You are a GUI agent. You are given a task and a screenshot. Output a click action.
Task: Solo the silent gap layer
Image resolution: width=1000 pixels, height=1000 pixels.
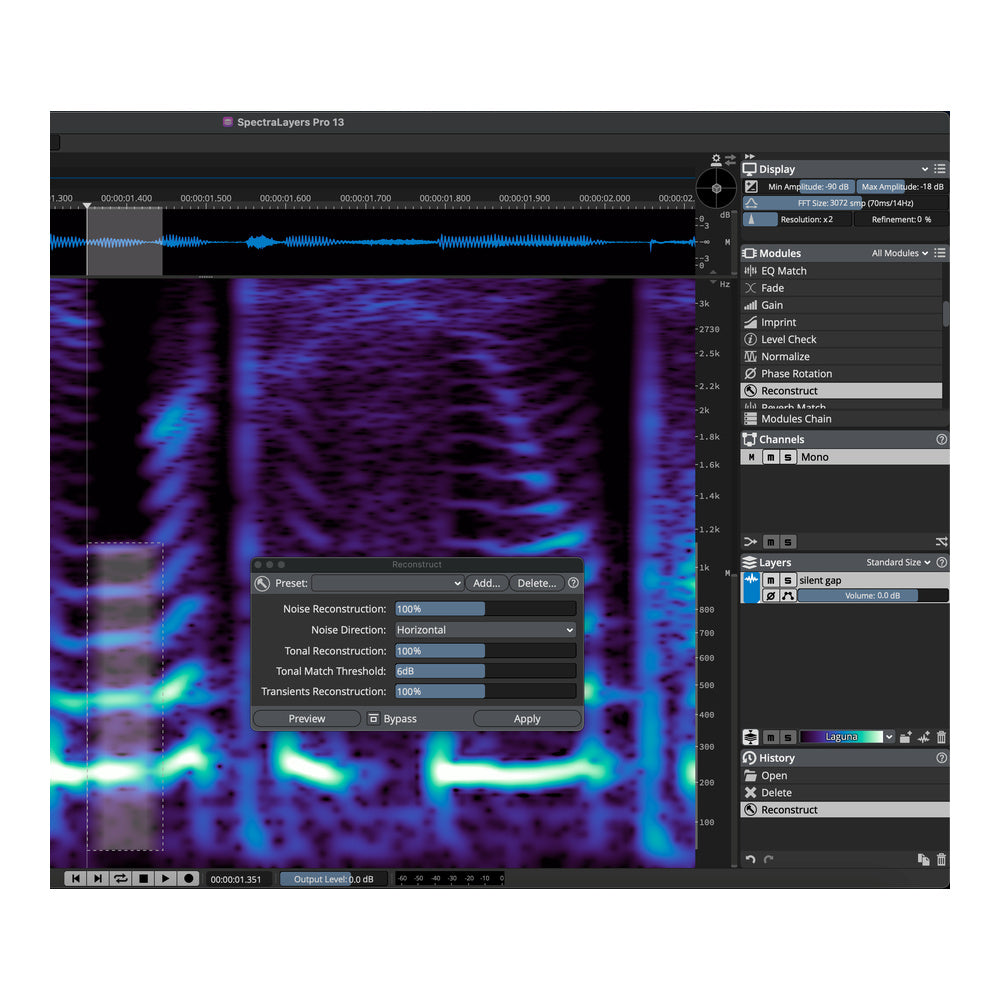pos(788,580)
